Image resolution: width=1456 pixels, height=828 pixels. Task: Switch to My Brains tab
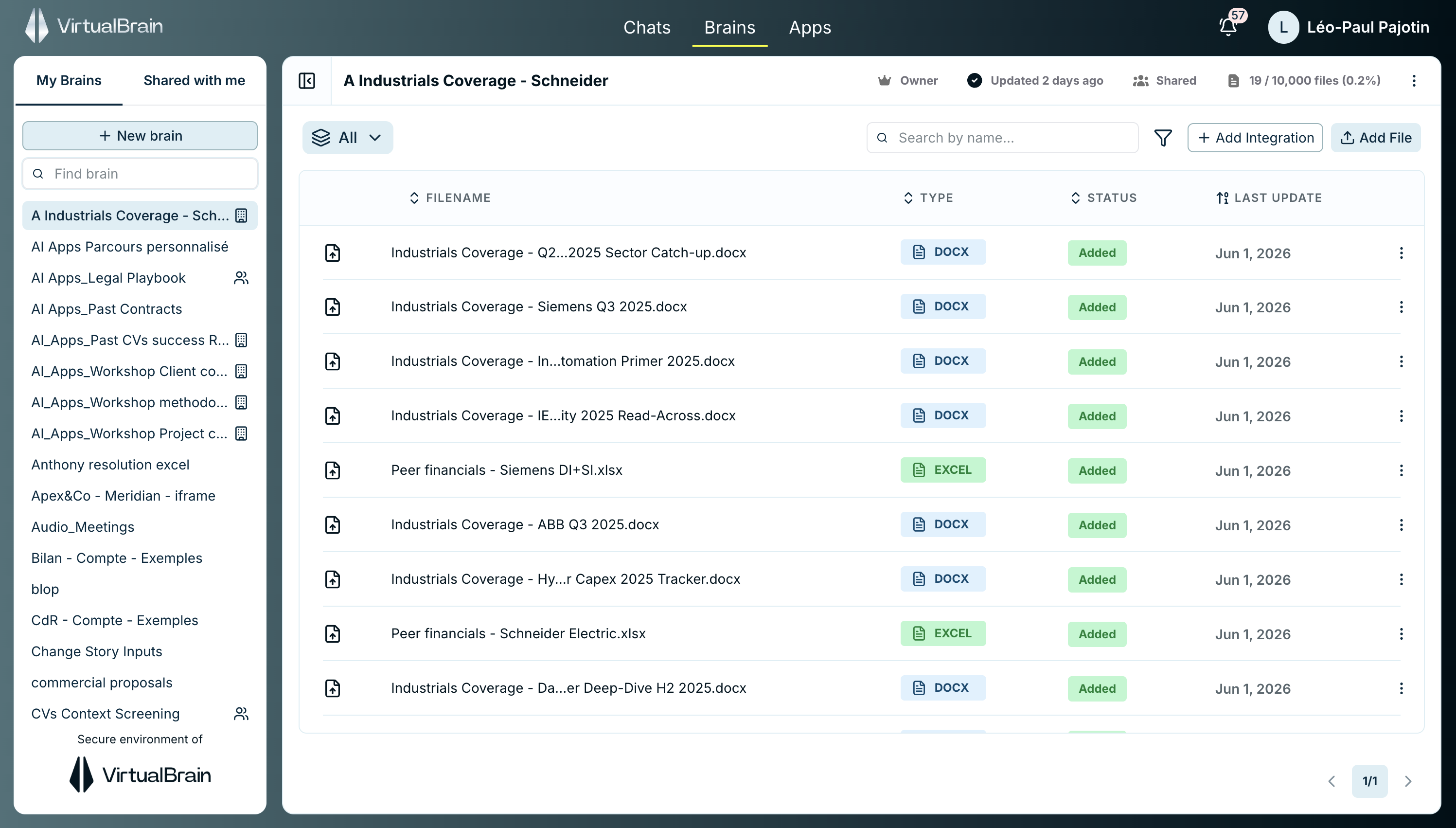[69, 81]
